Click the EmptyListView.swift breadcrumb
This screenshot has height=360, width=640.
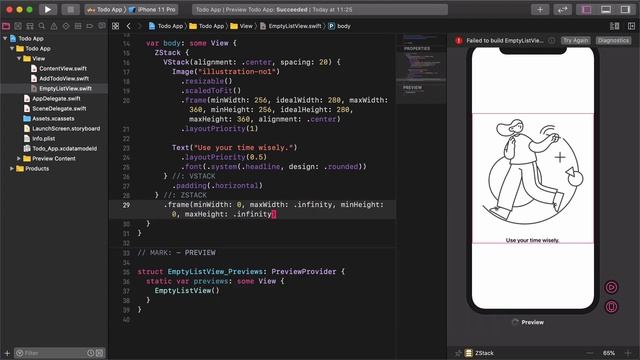(291, 26)
